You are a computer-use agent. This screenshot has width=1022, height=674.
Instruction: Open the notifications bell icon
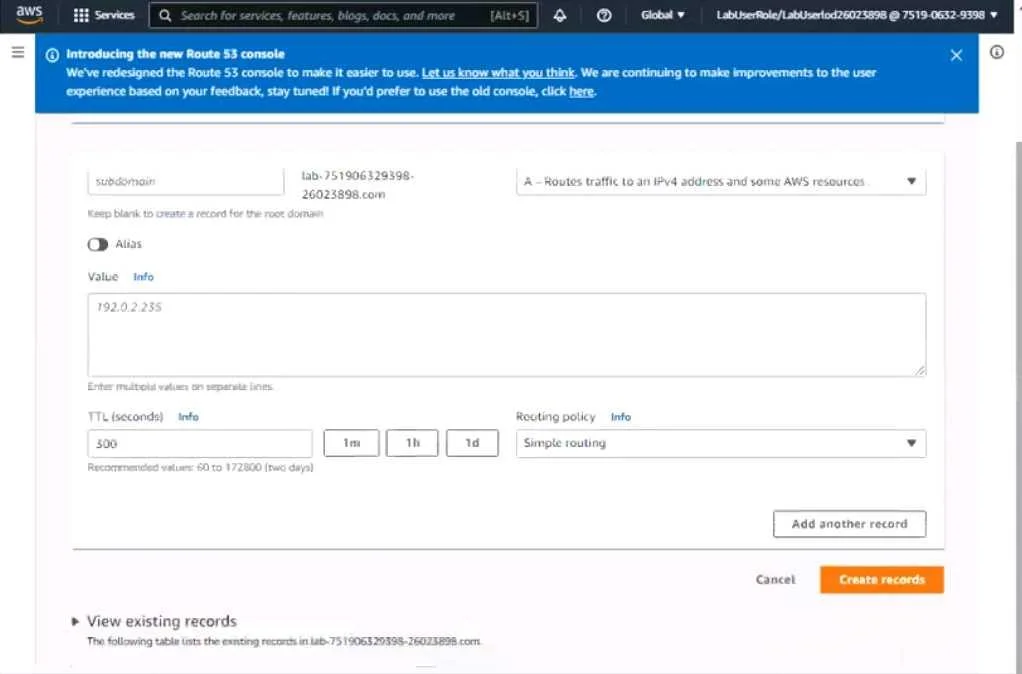pyautogui.click(x=560, y=15)
